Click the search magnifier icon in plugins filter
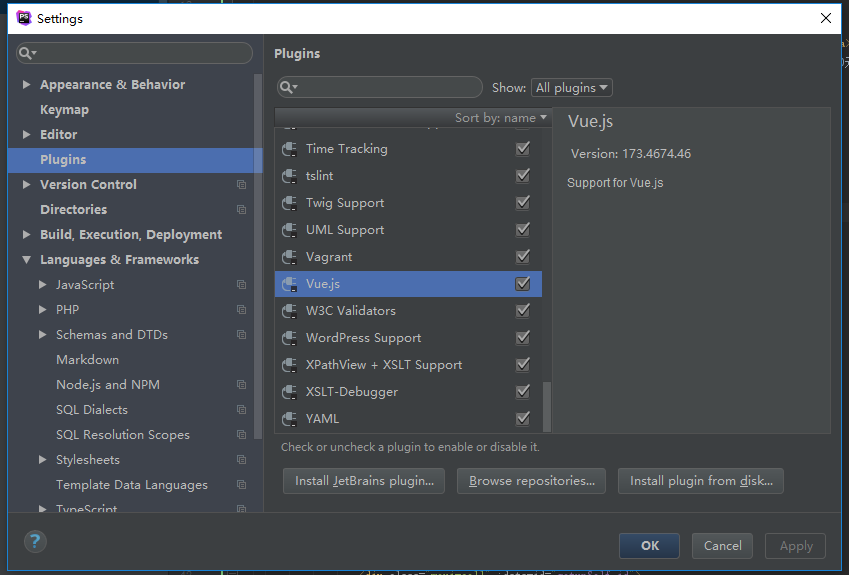The height and width of the screenshot is (575, 849). pyautogui.click(x=289, y=87)
